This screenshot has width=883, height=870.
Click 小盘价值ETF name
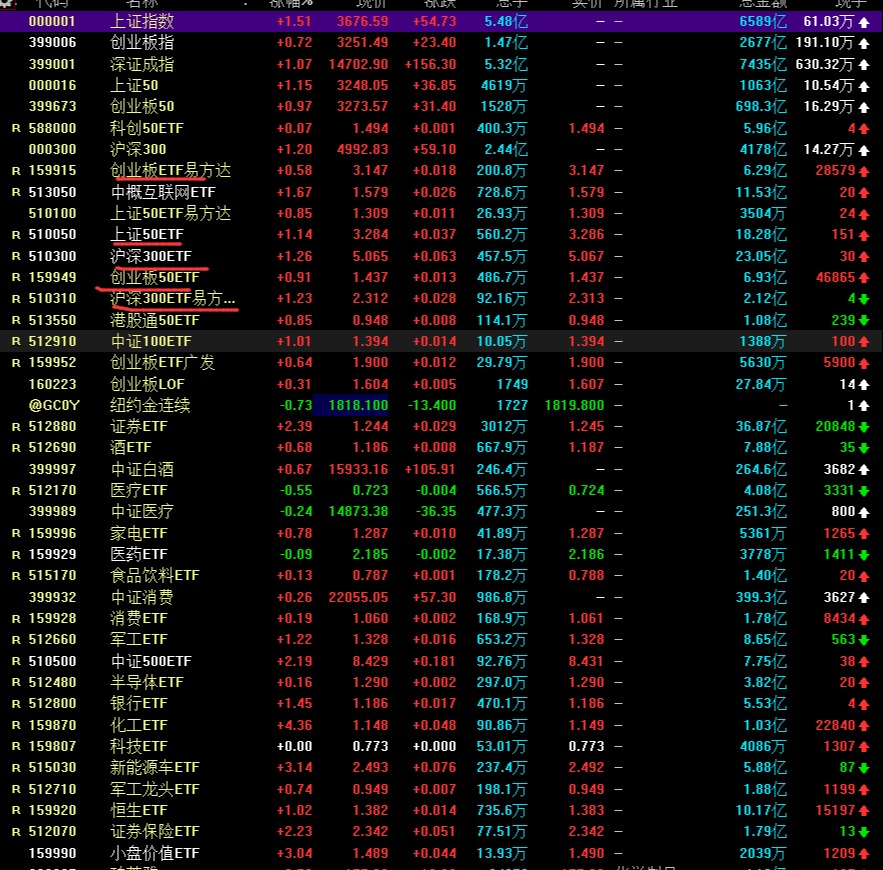[x=155, y=854]
